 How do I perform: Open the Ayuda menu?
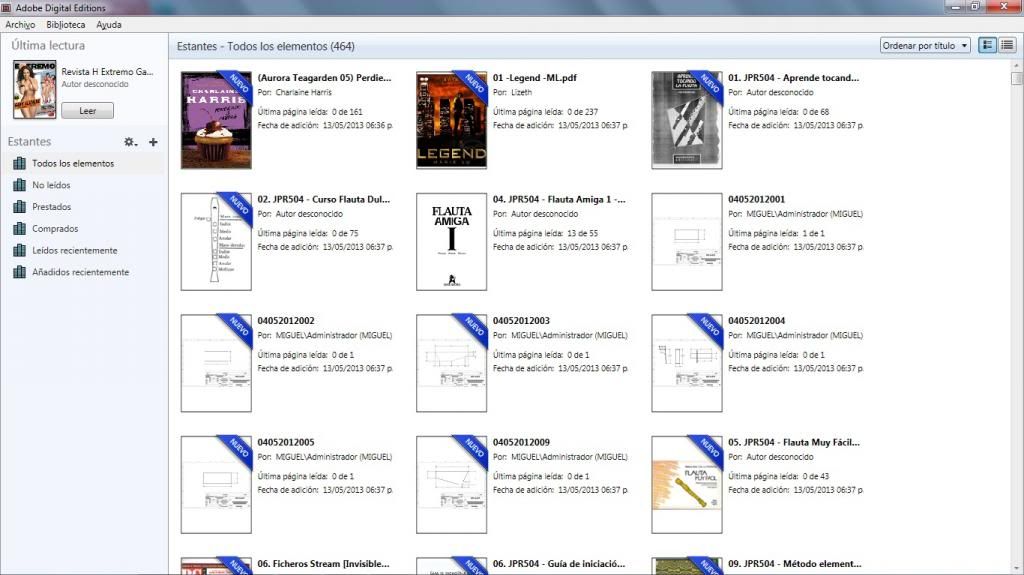click(108, 24)
